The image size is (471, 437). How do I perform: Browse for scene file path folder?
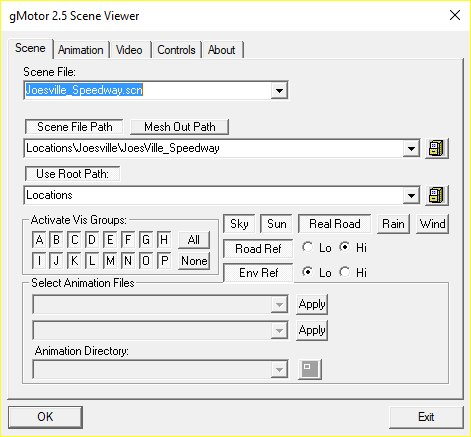point(437,148)
